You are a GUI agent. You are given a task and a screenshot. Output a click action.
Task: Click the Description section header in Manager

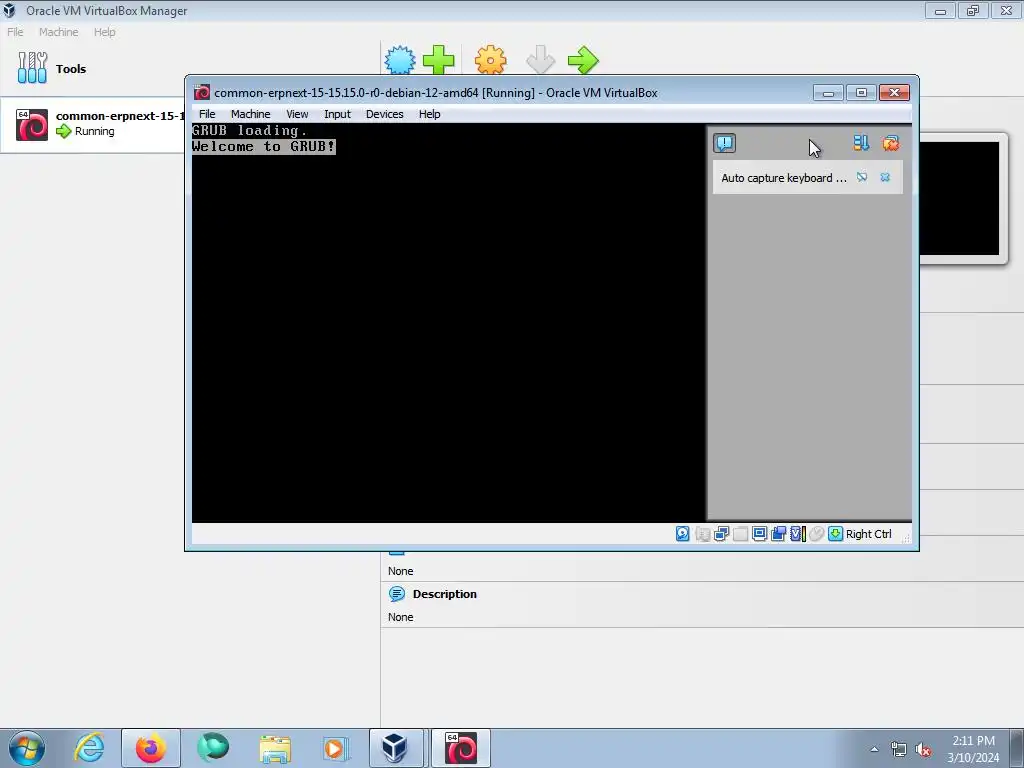(445, 594)
